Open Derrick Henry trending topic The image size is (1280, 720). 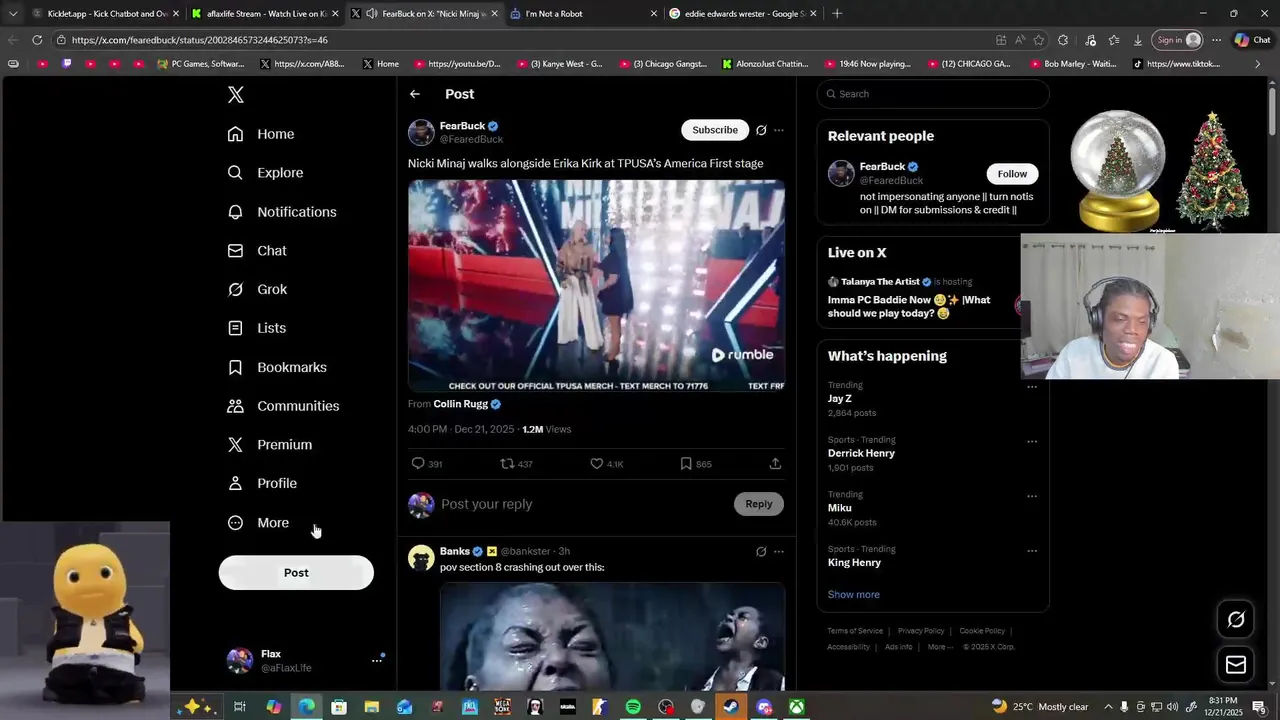(861, 453)
